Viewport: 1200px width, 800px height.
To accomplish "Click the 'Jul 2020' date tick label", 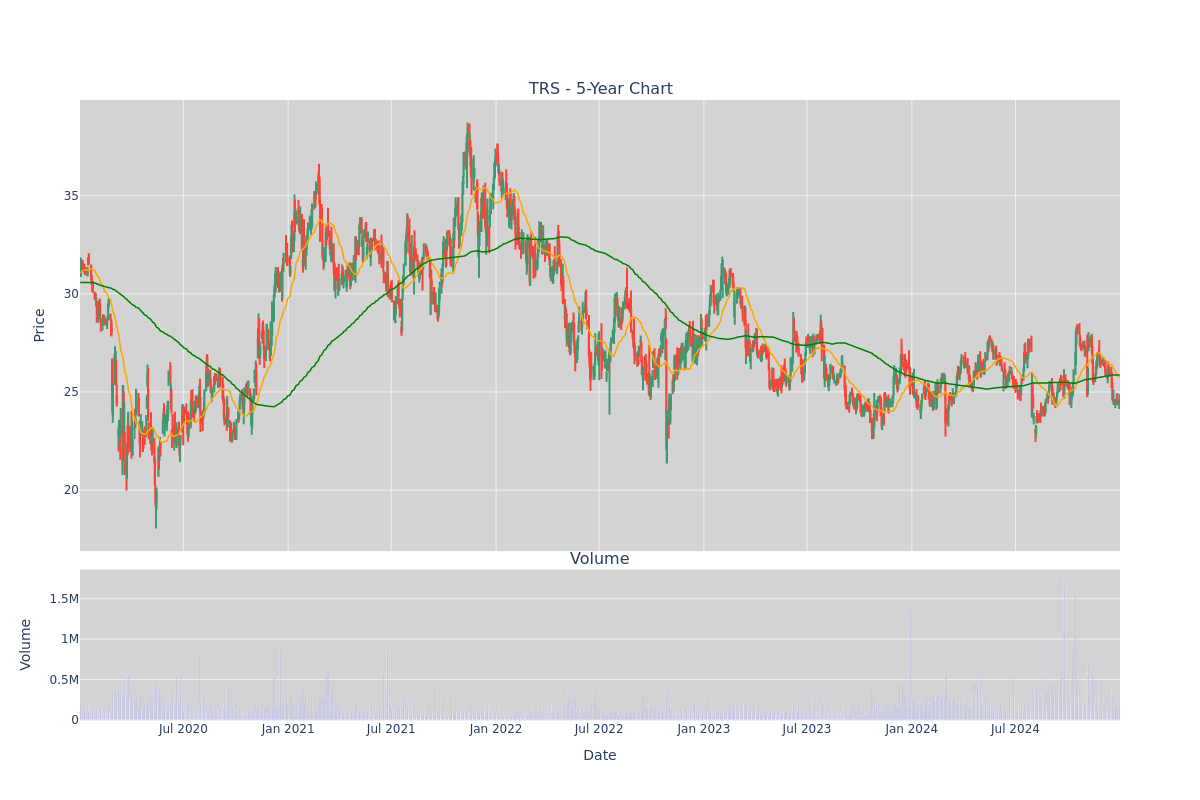I will pyautogui.click(x=183, y=729).
